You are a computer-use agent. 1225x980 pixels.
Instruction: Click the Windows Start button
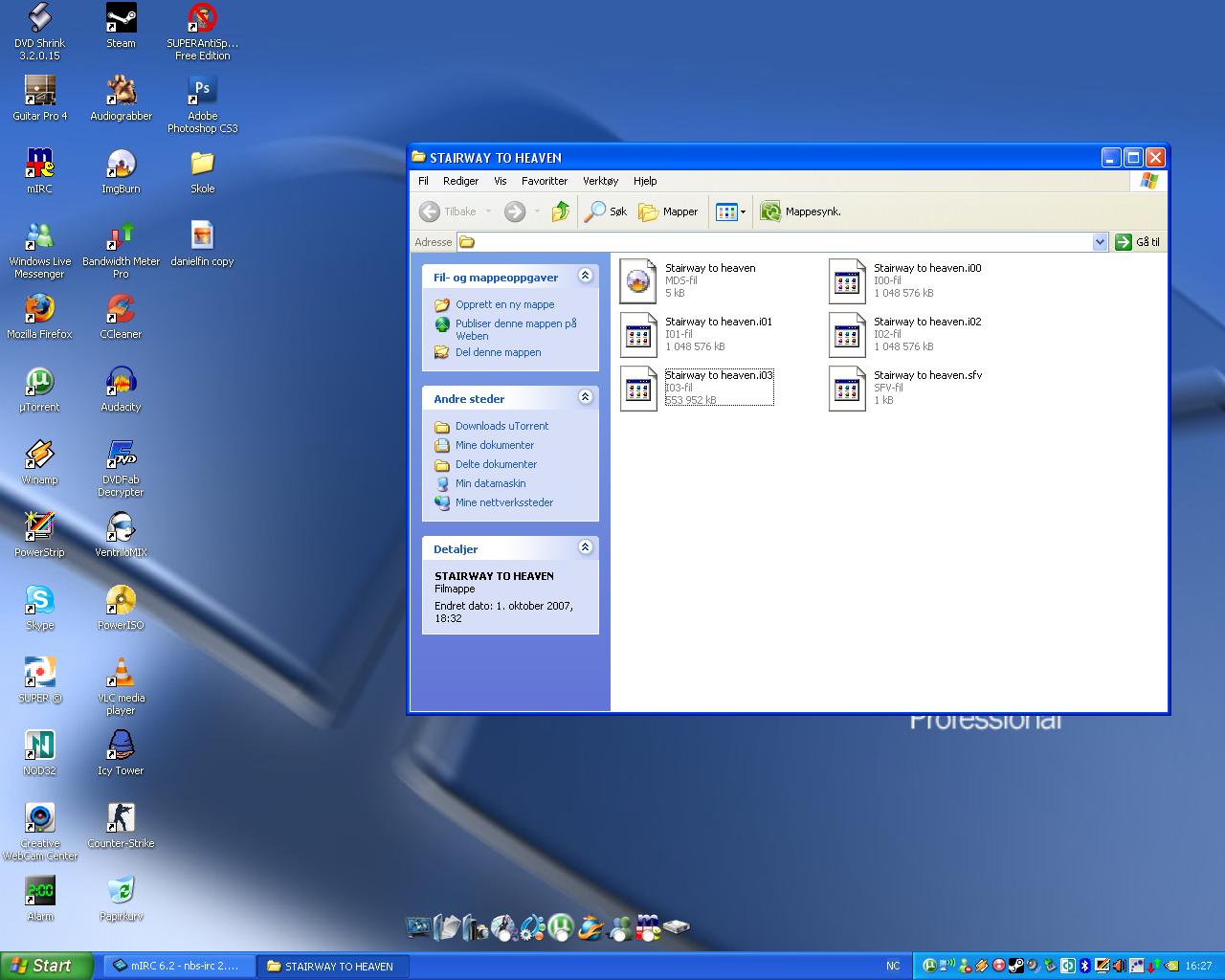coord(47,966)
